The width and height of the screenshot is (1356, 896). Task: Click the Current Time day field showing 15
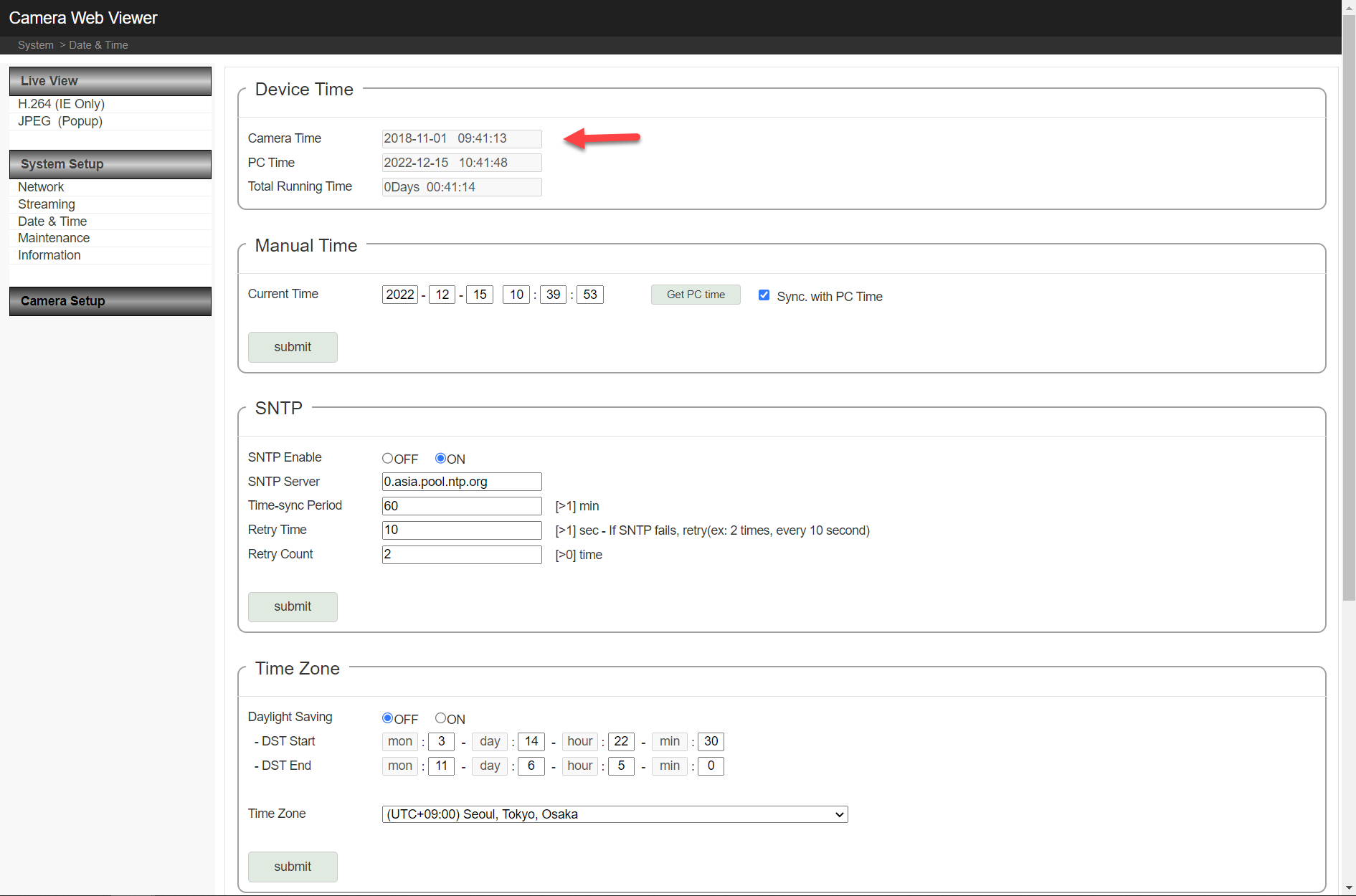pos(480,295)
